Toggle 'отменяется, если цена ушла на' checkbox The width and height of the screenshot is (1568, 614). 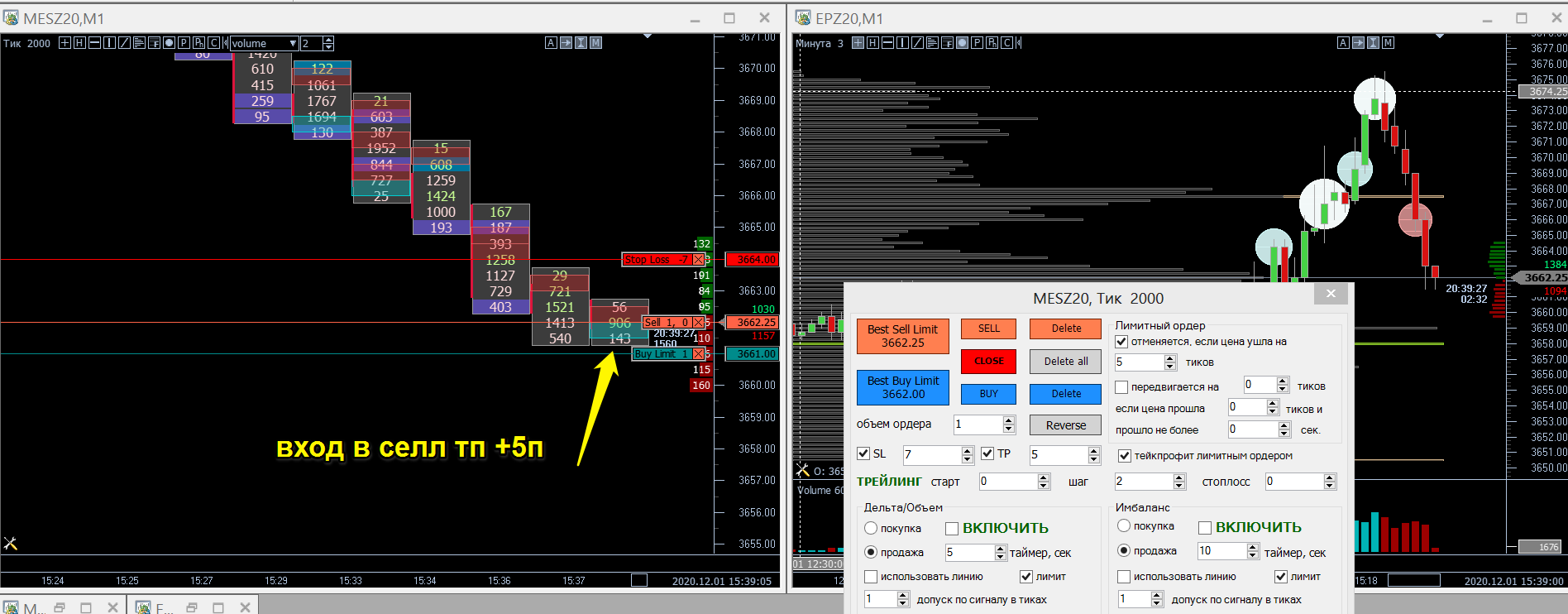click(1121, 342)
